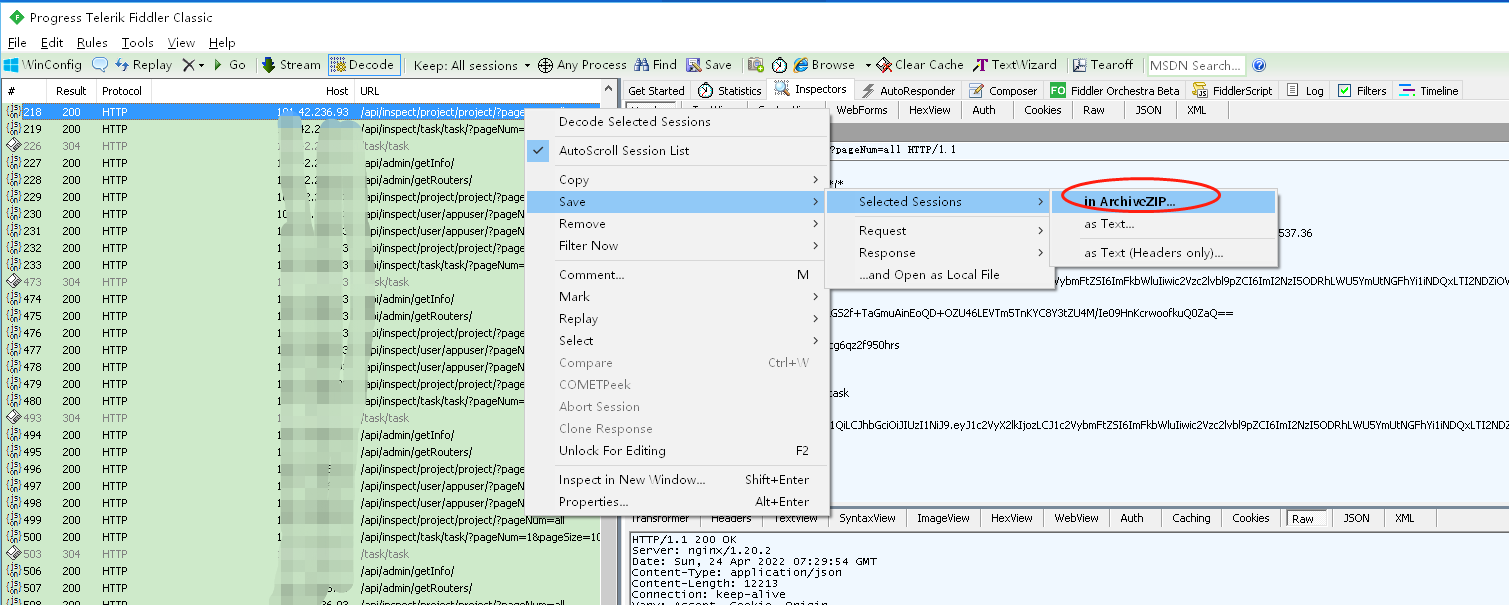This screenshot has width=1509, height=605.
Task: Focus the MSDN Search field
Action: tap(1196, 65)
